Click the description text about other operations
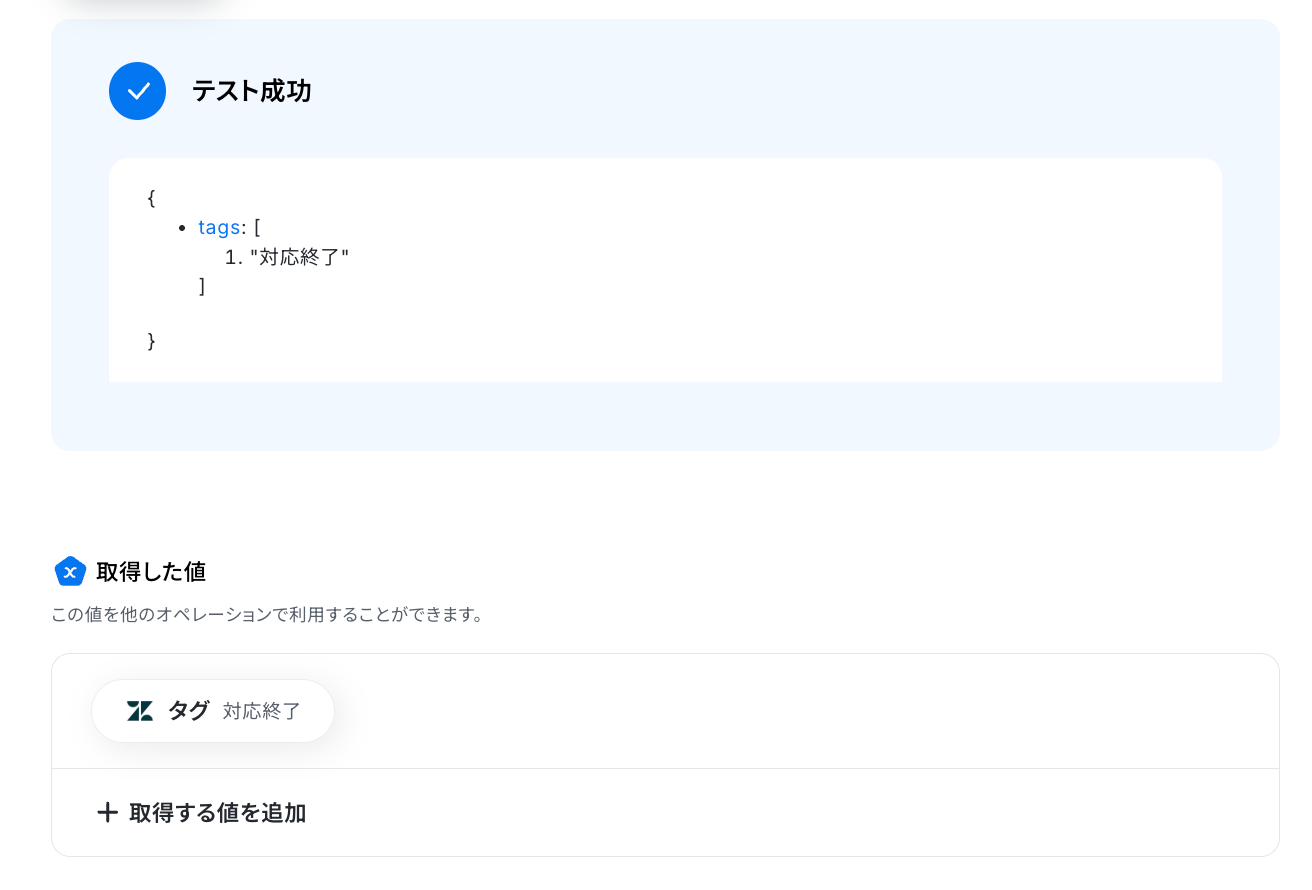This screenshot has width=1312, height=890. (267, 615)
